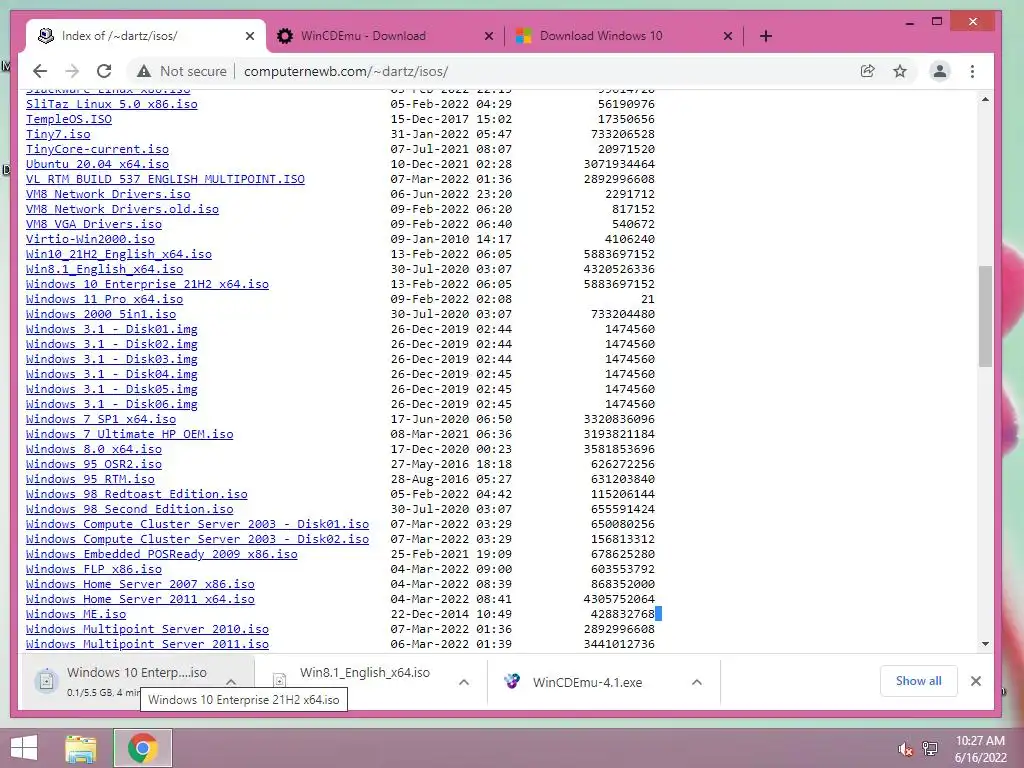Open Chrome's three-dot menu

tap(972, 71)
